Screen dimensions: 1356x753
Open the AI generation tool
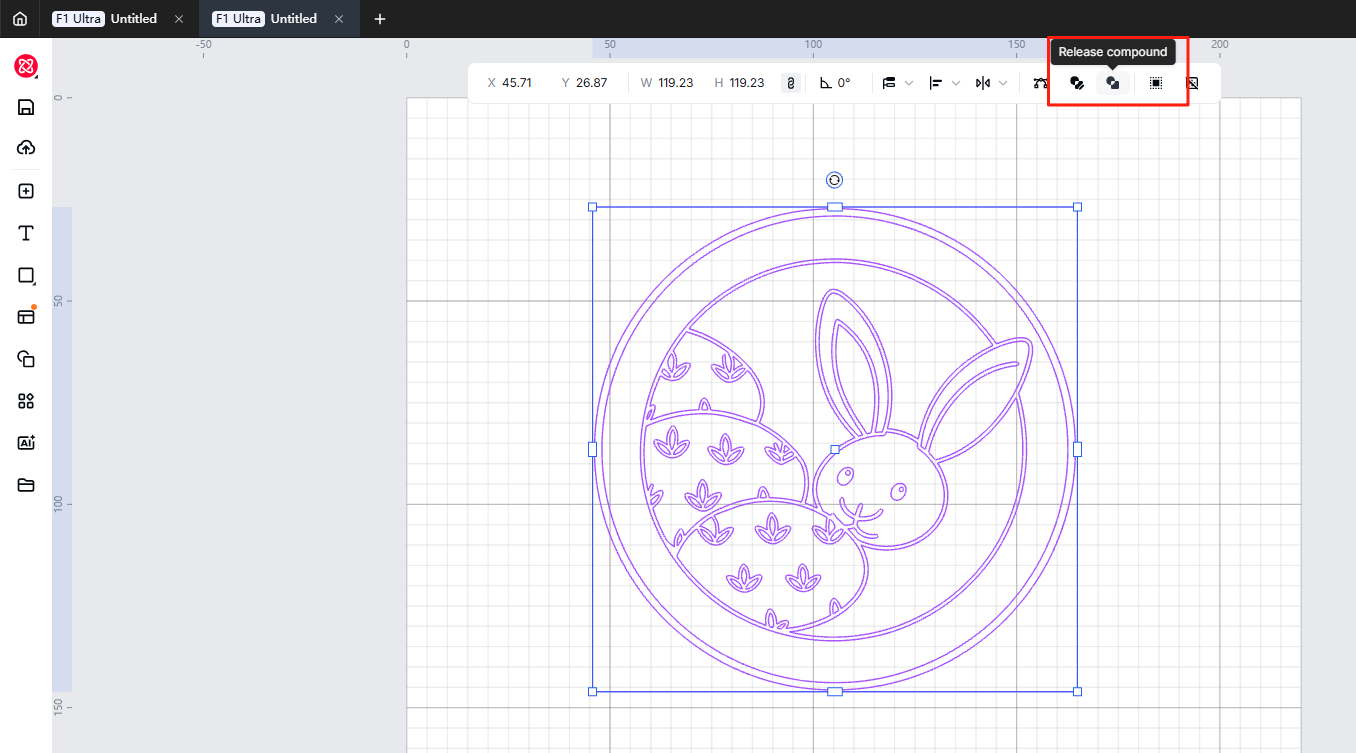pos(26,442)
